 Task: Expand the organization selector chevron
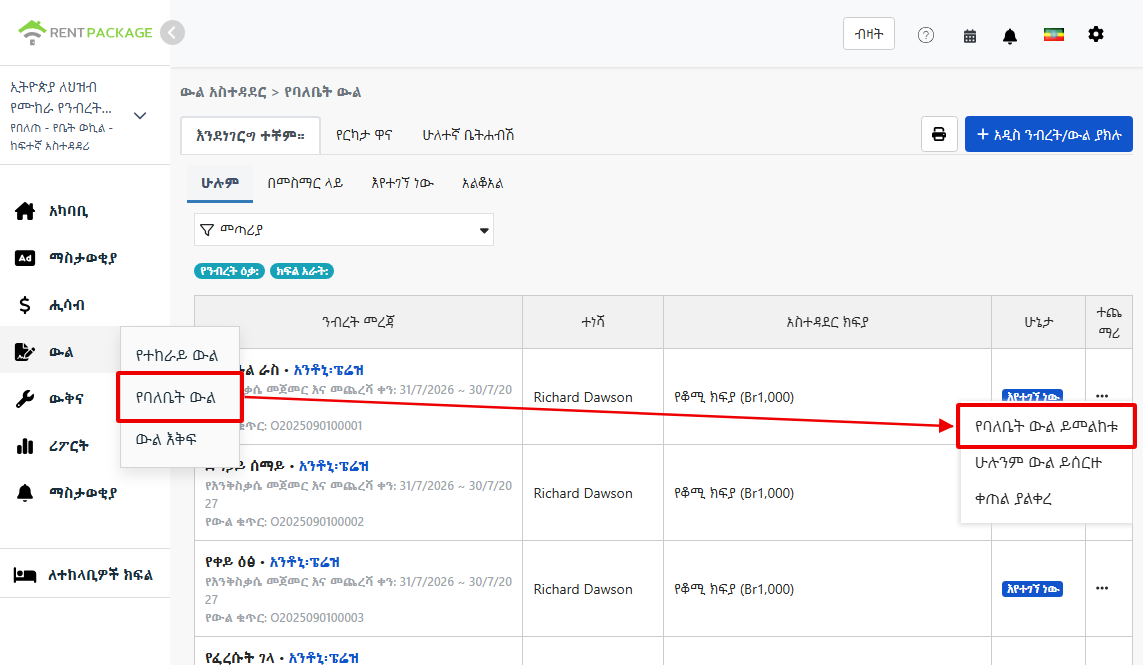click(x=140, y=115)
